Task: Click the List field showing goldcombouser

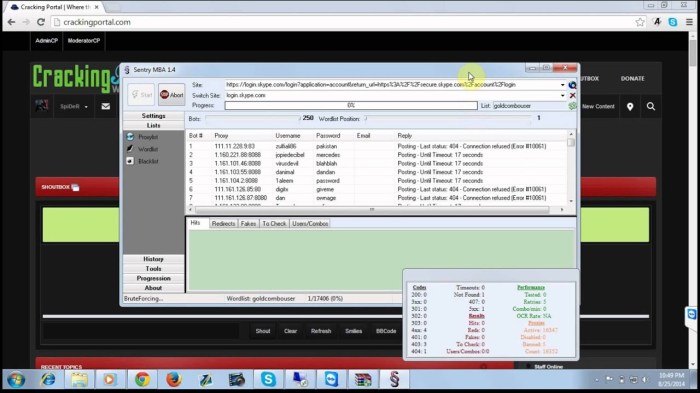Action: (530, 106)
